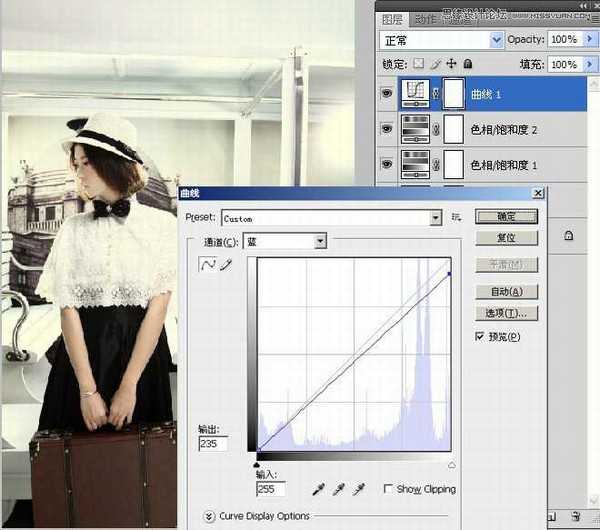Switch to the 图层 layers tab
Screen dimensions: 600x530
click(x=392, y=18)
